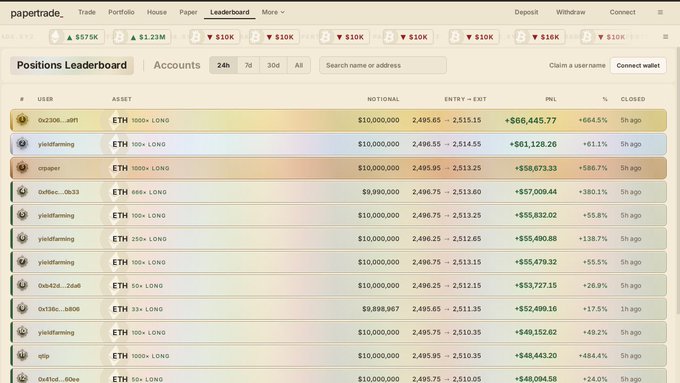Screen dimensions: 680x383
Task: Click the rank badge beside 0xf6ec...0b33
Action: point(22,191)
